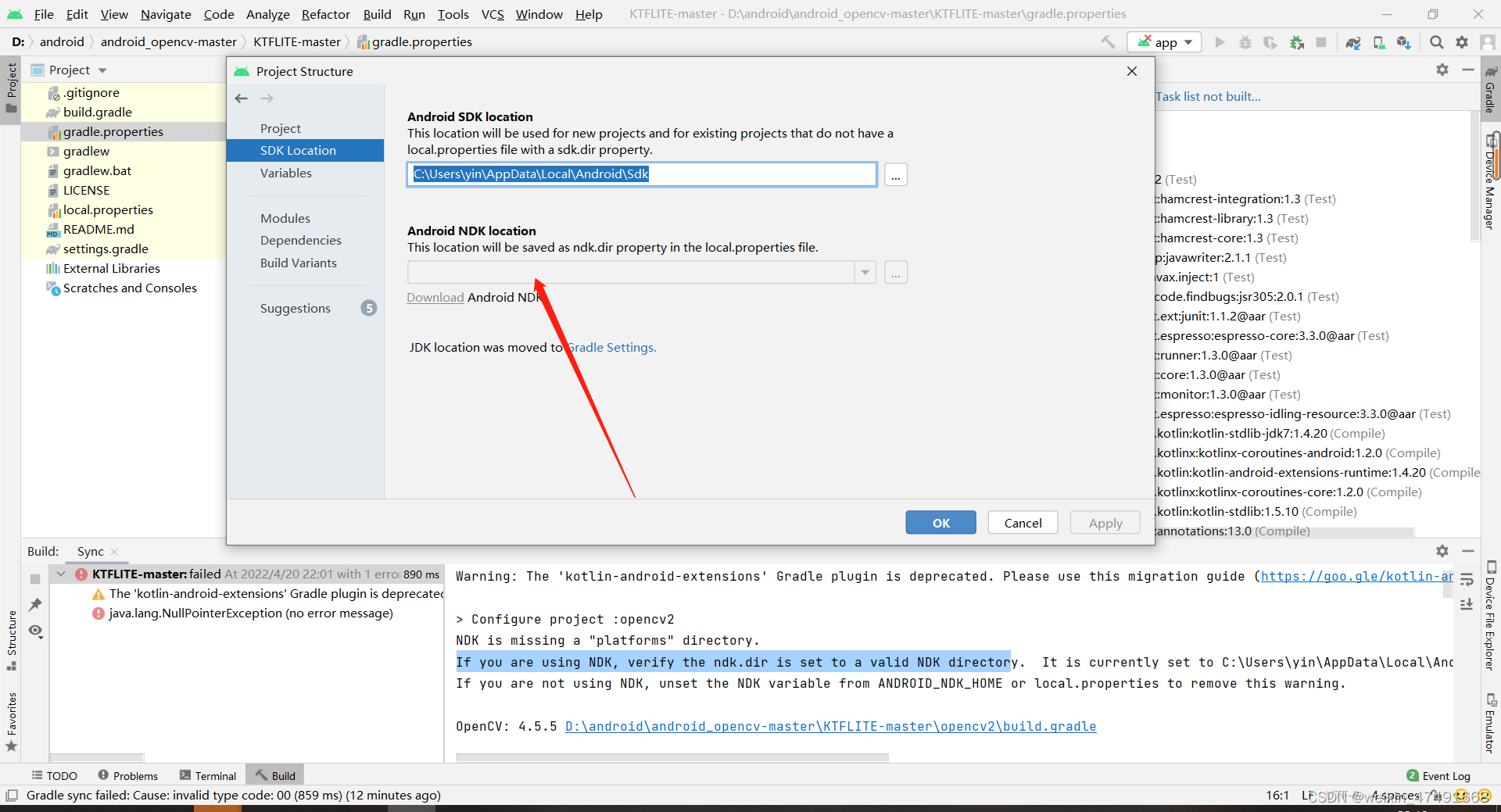Open the Device Manager side tab
Image resolution: width=1501 pixels, height=812 pixels.
click(1490, 181)
